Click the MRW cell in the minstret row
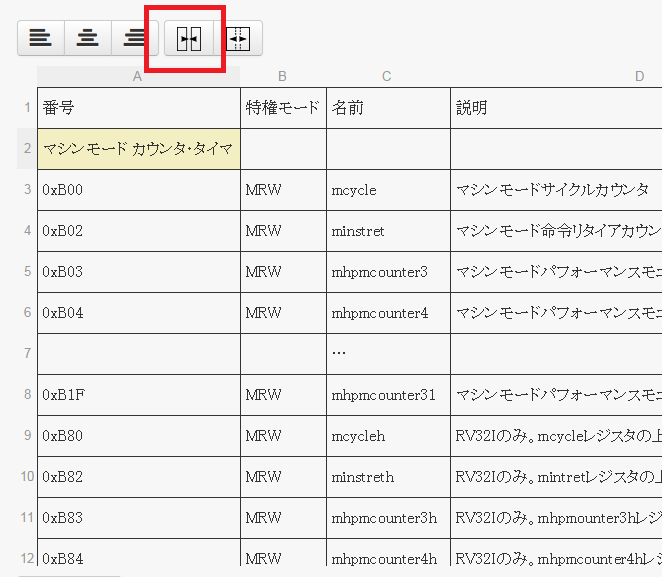 click(283, 230)
